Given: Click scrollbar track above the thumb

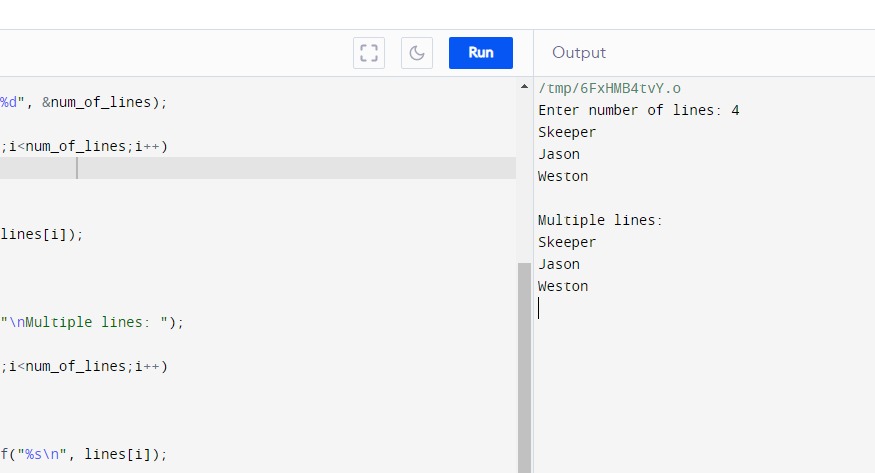Looking at the screenshot, I should click(523, 180).
